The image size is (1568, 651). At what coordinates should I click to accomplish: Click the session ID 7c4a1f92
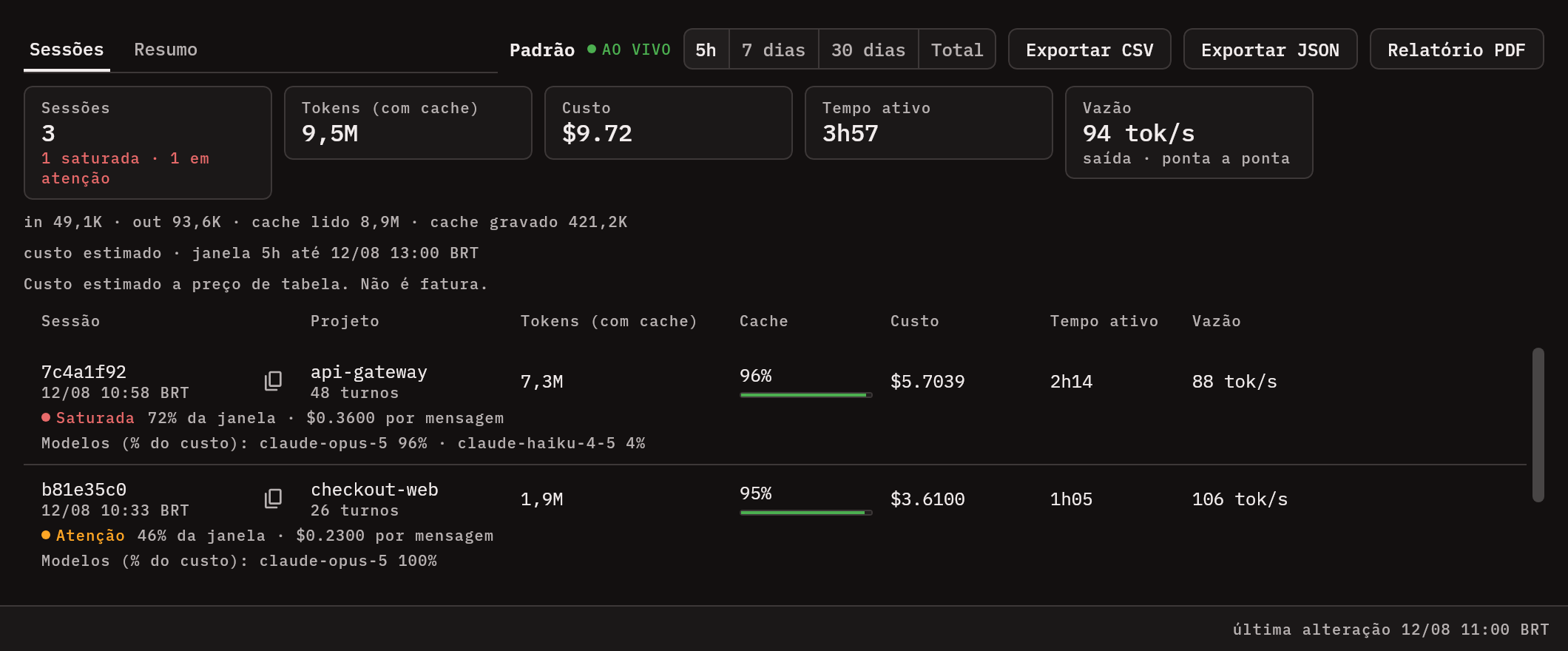coord(84,372)
